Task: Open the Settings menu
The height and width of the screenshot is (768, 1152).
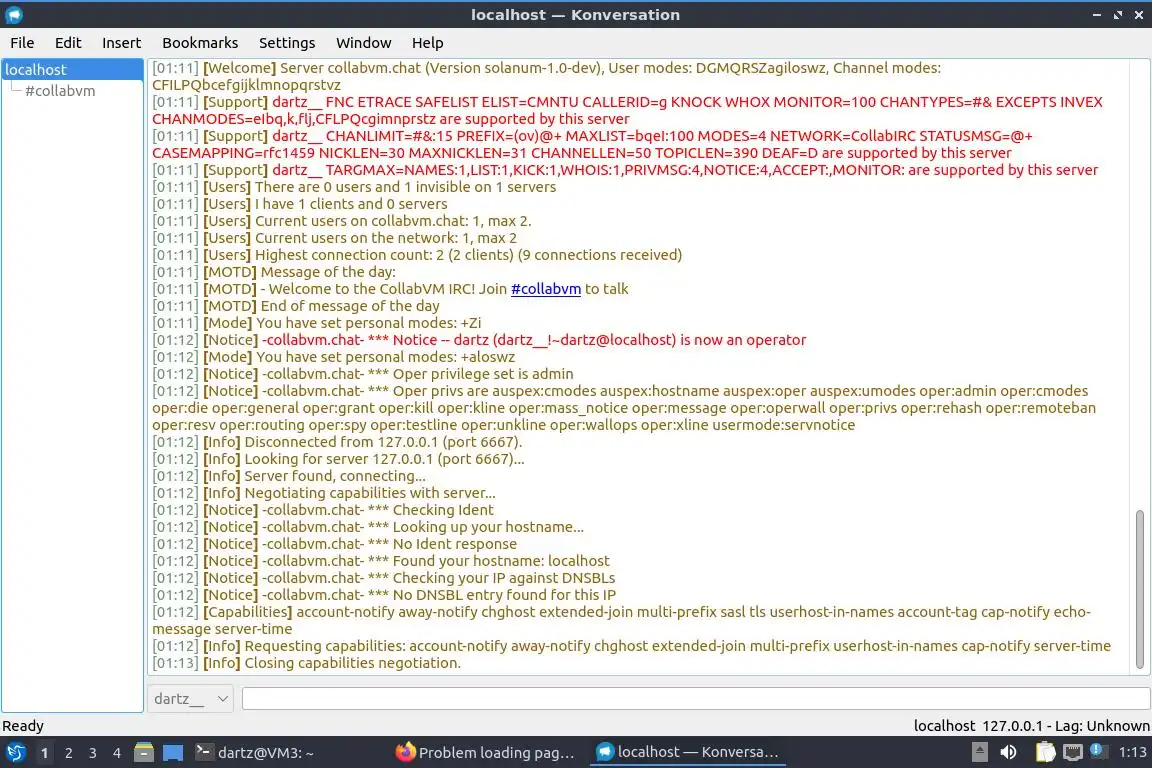Action: 287,43
